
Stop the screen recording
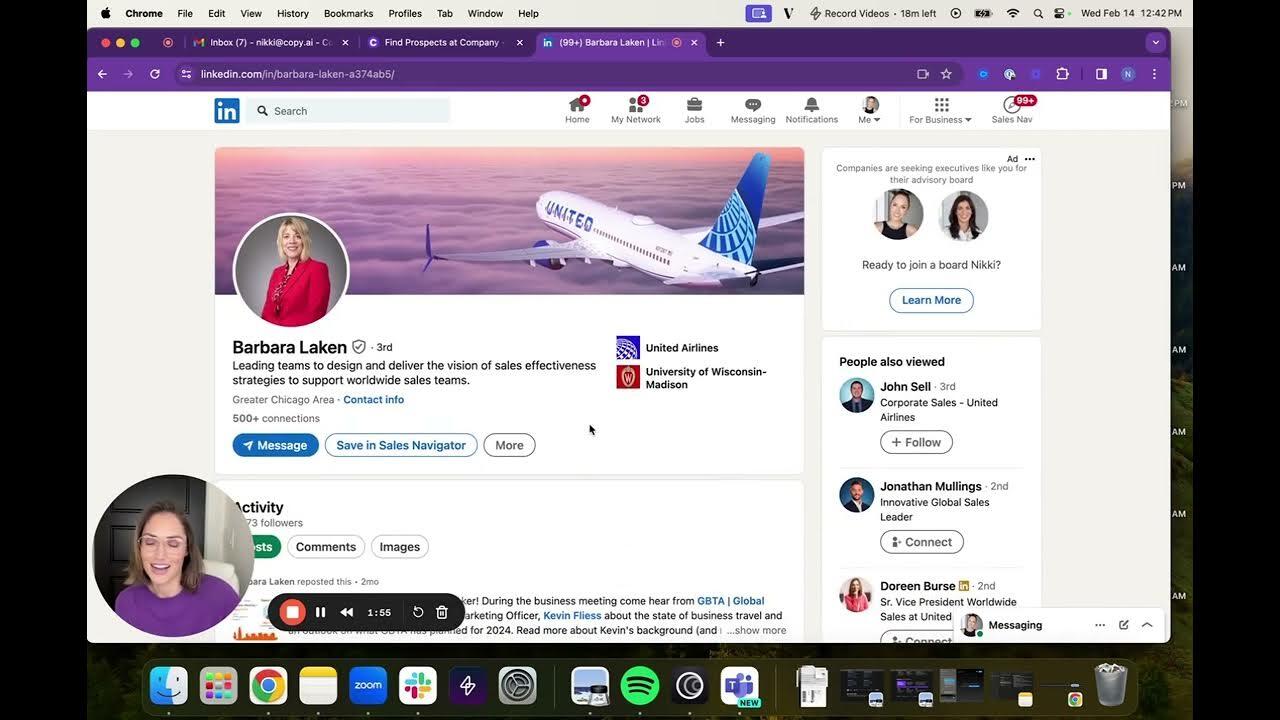292,612
